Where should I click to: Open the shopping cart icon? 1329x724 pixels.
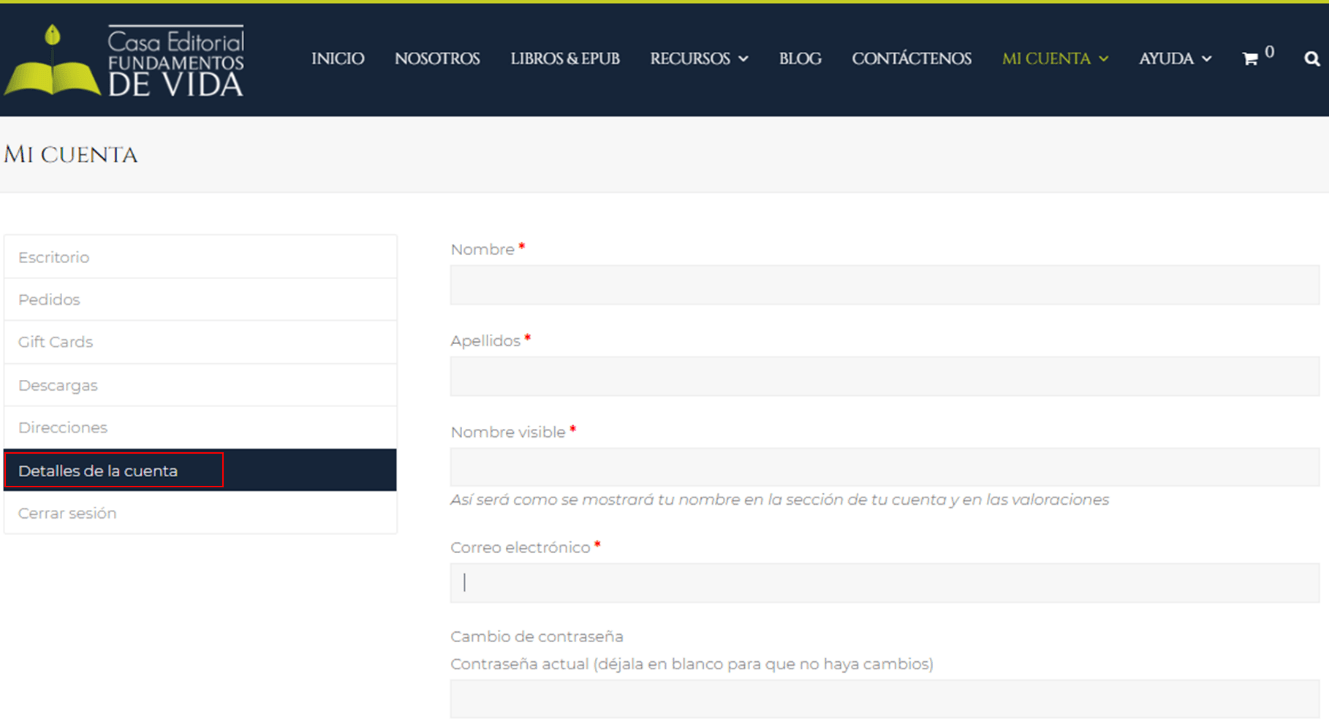(x=1250, y=59)
